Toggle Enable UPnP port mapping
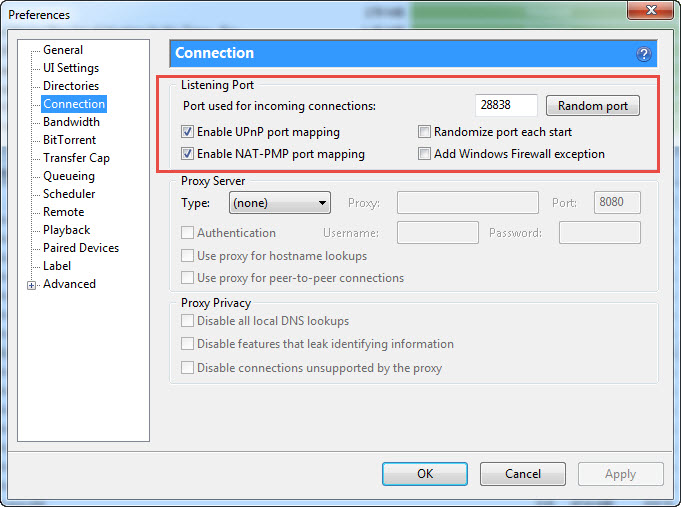681x507 pixels. 187,132
